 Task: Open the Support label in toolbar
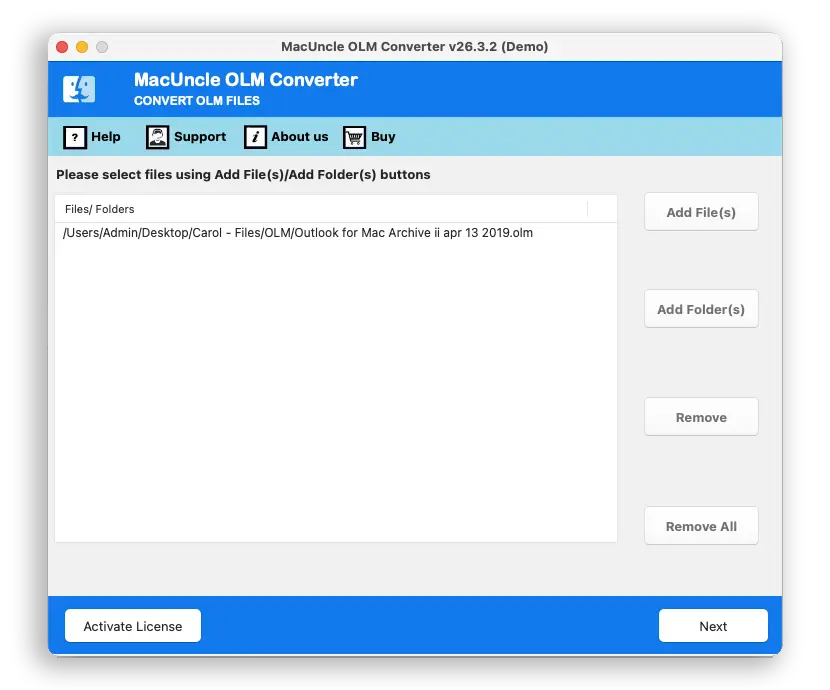200,137
